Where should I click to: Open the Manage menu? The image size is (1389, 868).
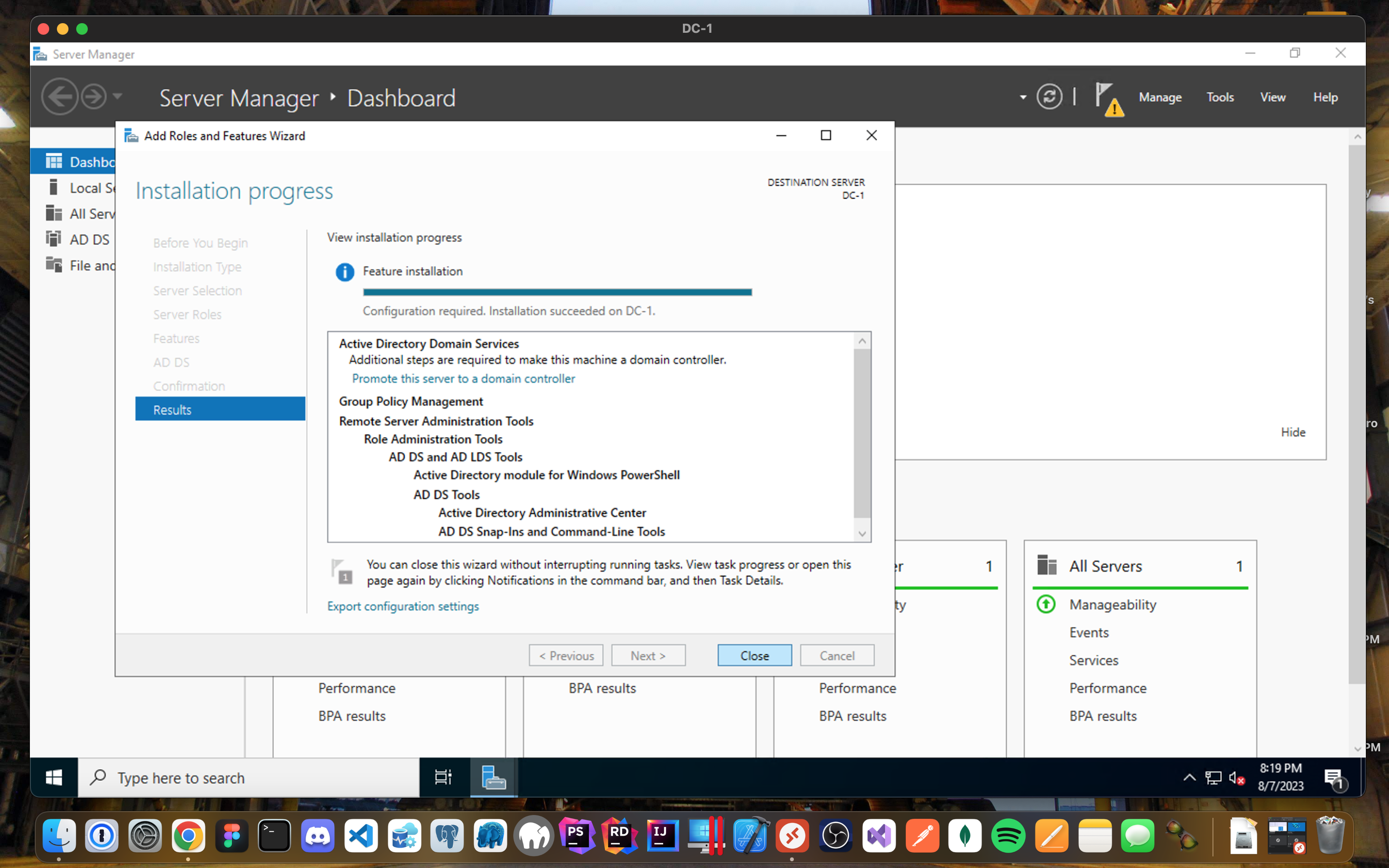point(1160,97)
